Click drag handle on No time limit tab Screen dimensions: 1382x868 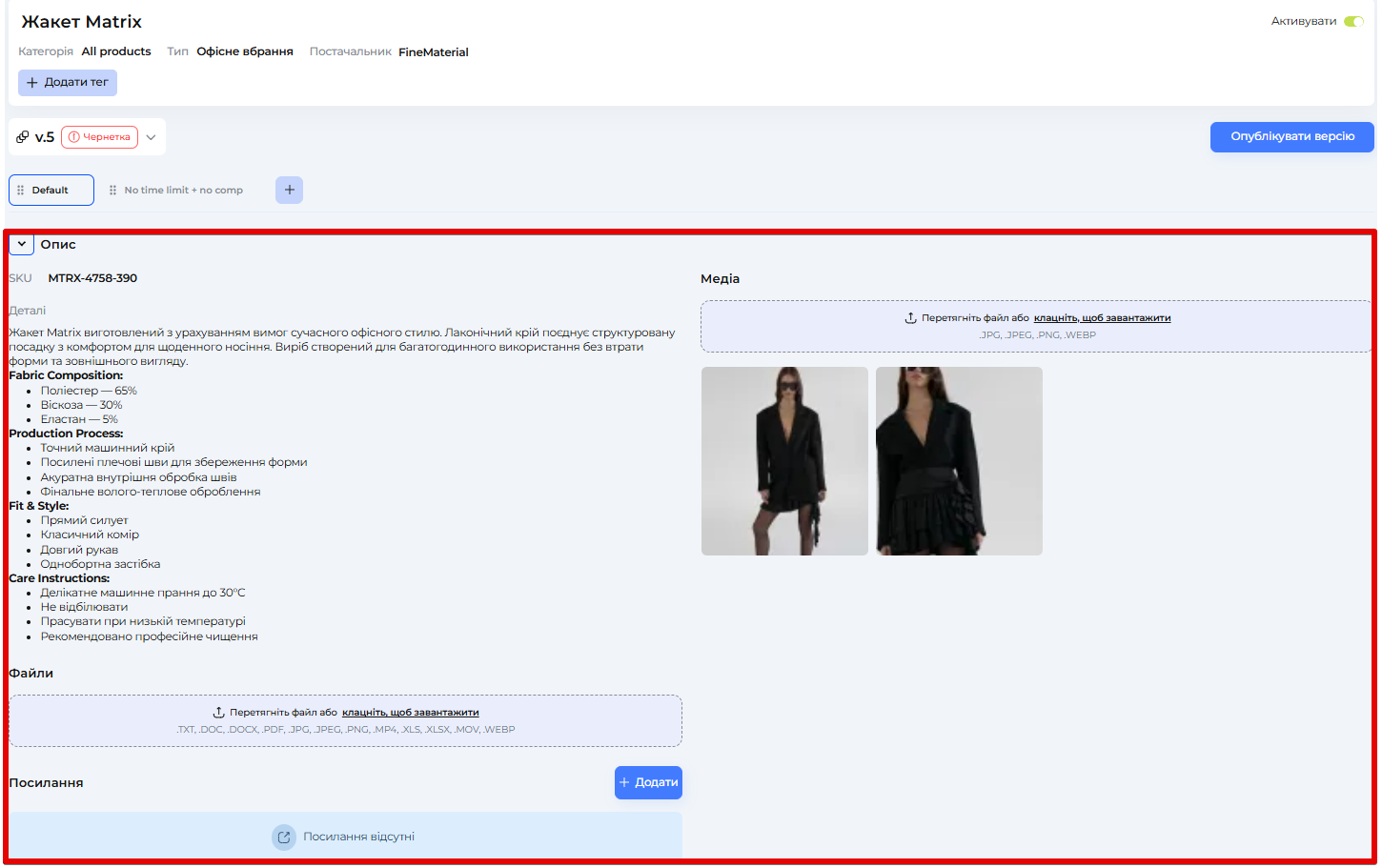(112, 191)
